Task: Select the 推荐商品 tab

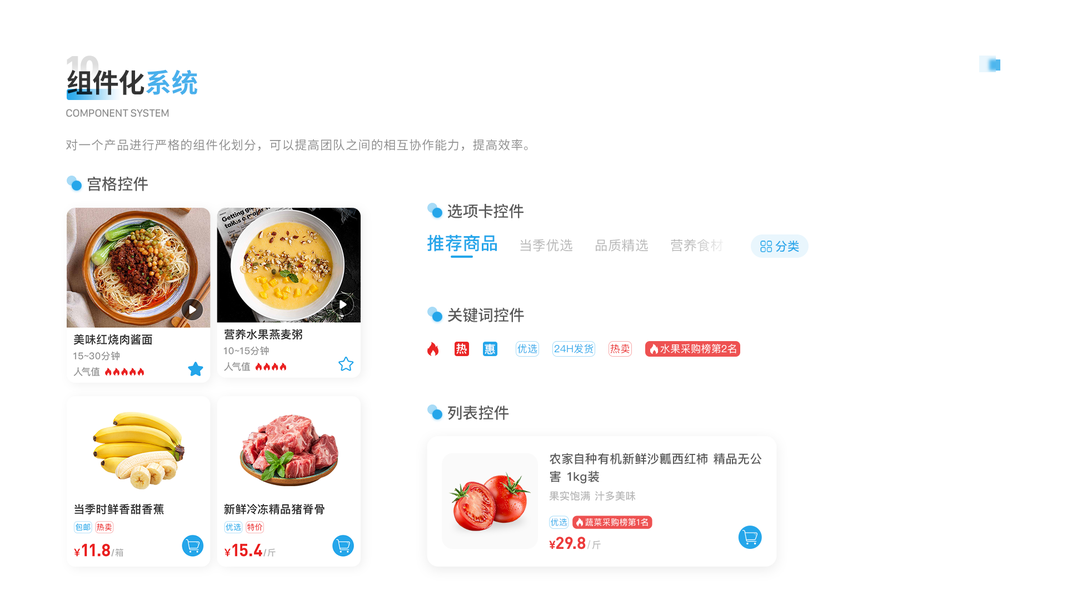Action: coord(462,244)
